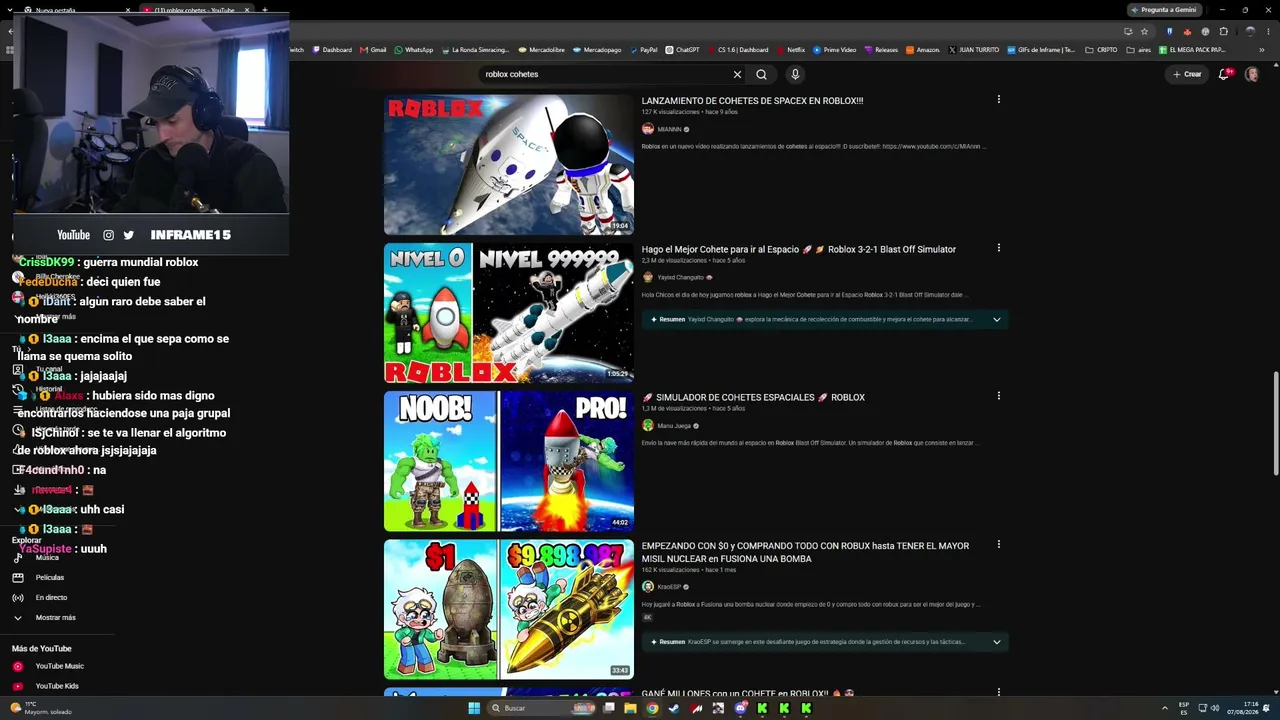Open 'EMPEZANDO CON $0' video title
1280x720 pixels.
pyautogui.click(x=805, y=552)
